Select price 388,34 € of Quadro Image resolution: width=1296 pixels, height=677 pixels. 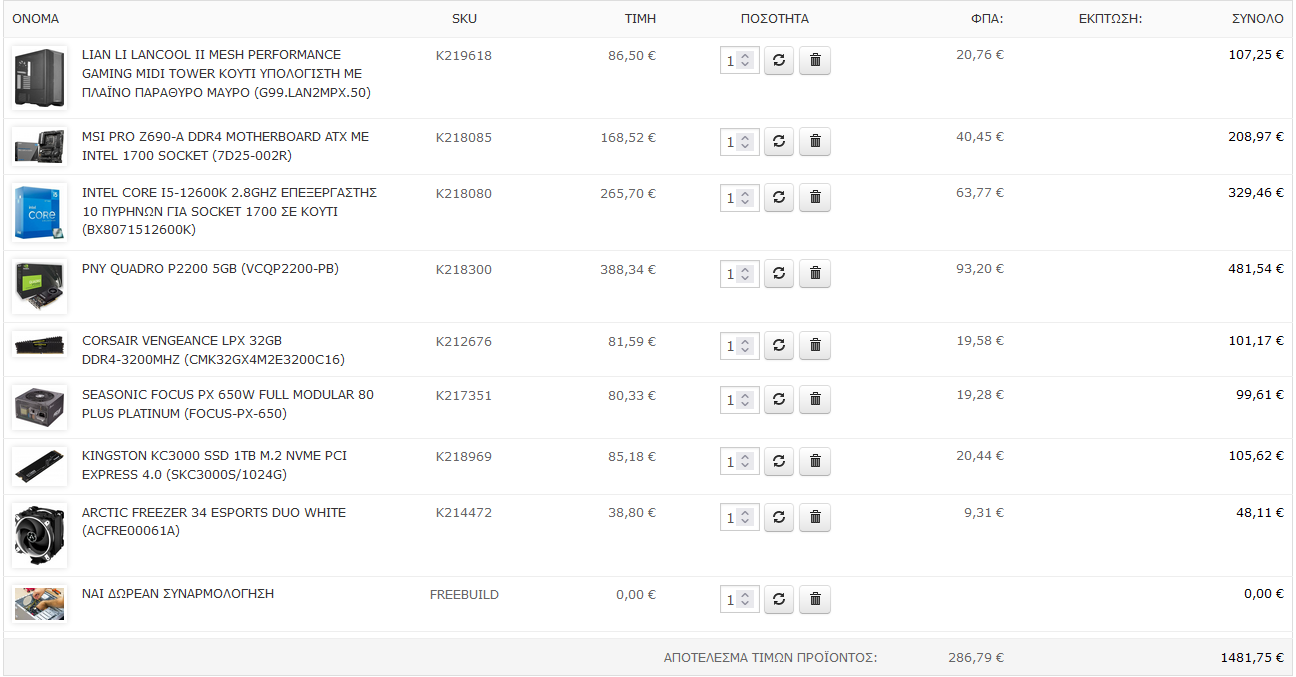point(628,270)
